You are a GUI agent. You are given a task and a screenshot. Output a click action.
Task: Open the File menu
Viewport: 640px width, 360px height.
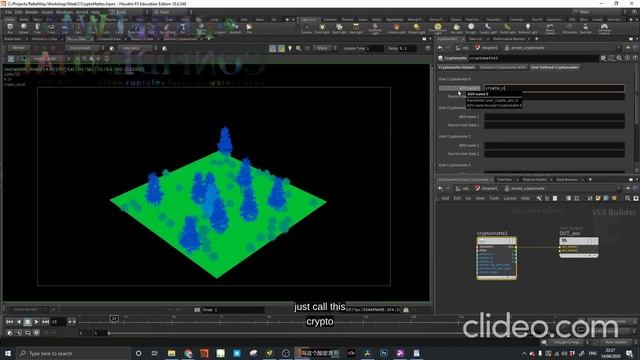coord(9,12)
